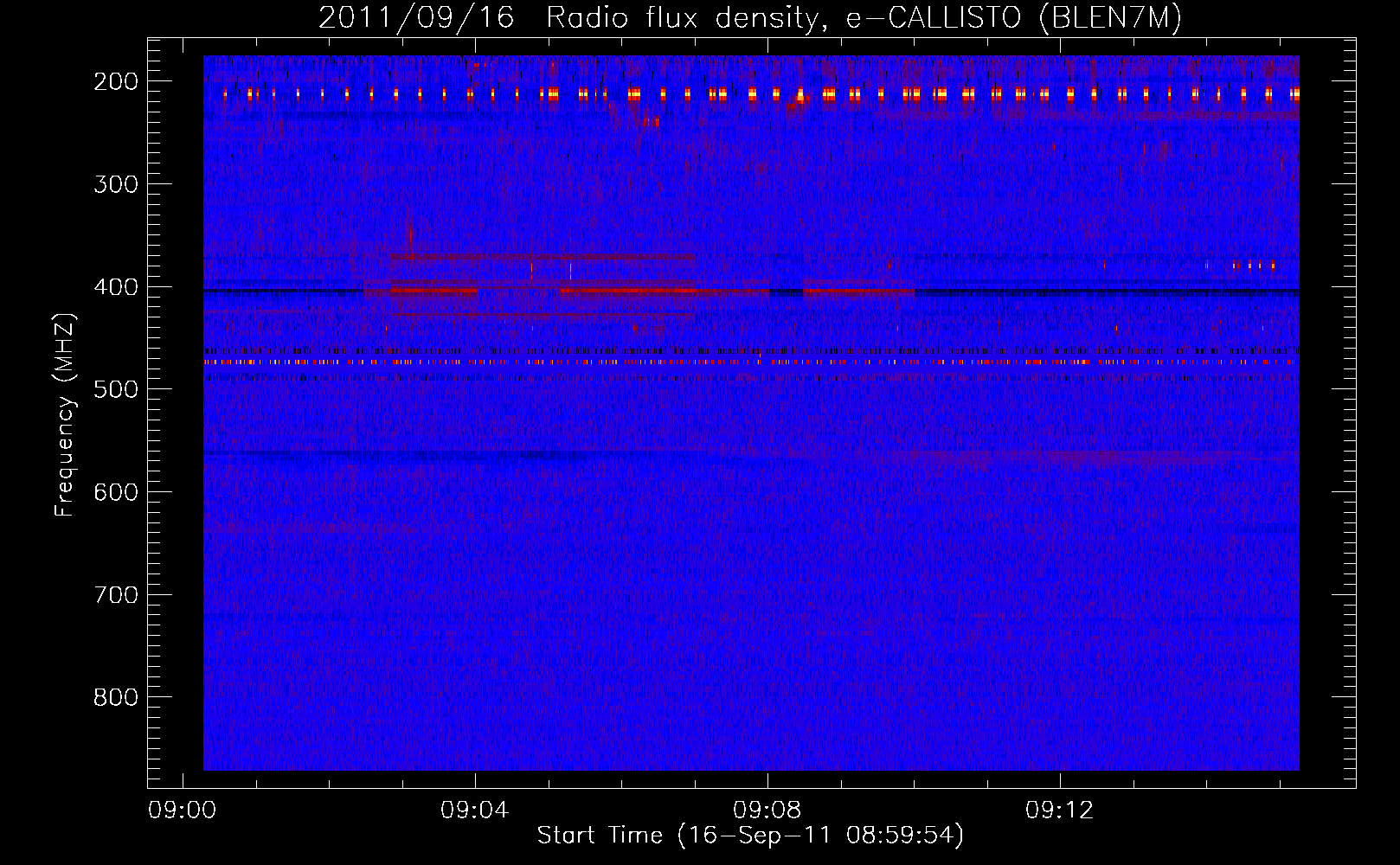Click the 09:04 time tick label

475,811
